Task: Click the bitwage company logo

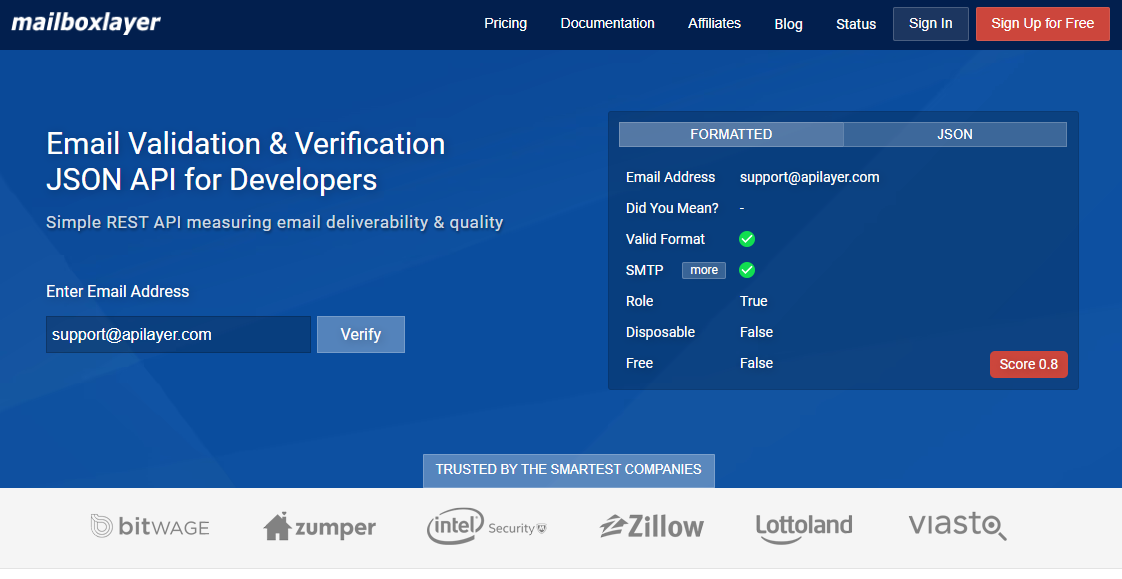Action: [x=150, y=526]
